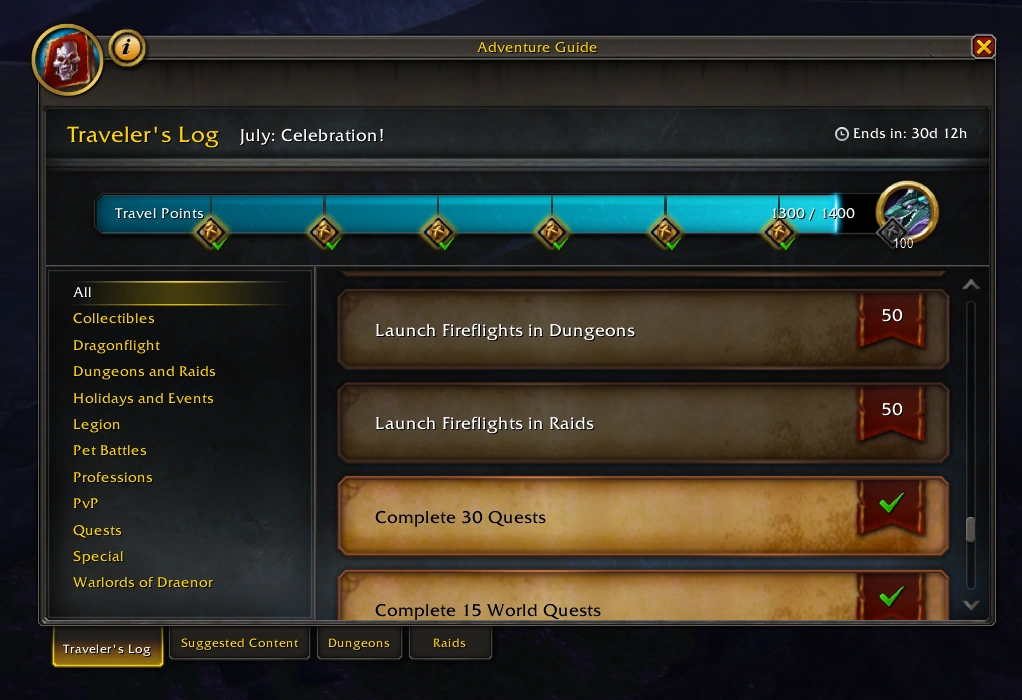This screenshot has height=700, width=1022.
Task: Click the info 'i' icon
Action: 126,48
